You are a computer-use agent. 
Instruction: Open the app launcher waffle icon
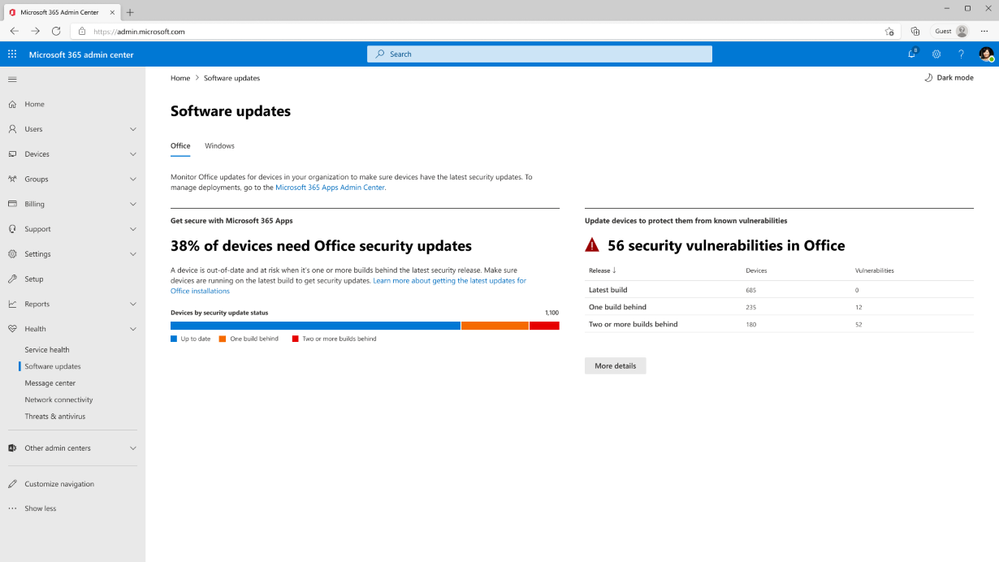click(x=12, y=54)
